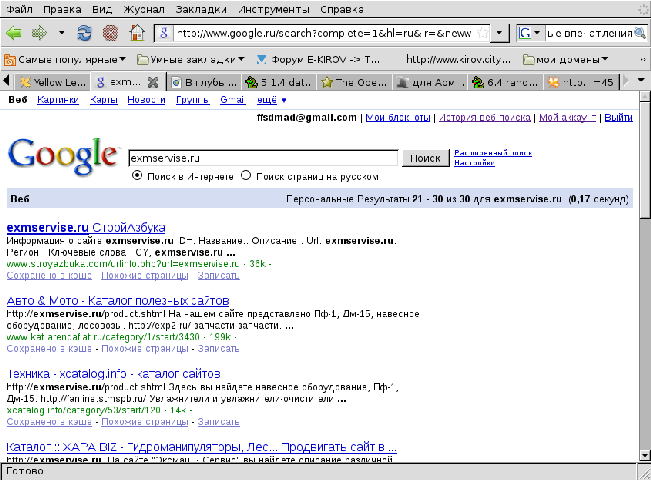Image resolution: width=651 pixels, height=480 pixels.
Task: Reload the page with the refresh icon
Action: pos(85,32)
